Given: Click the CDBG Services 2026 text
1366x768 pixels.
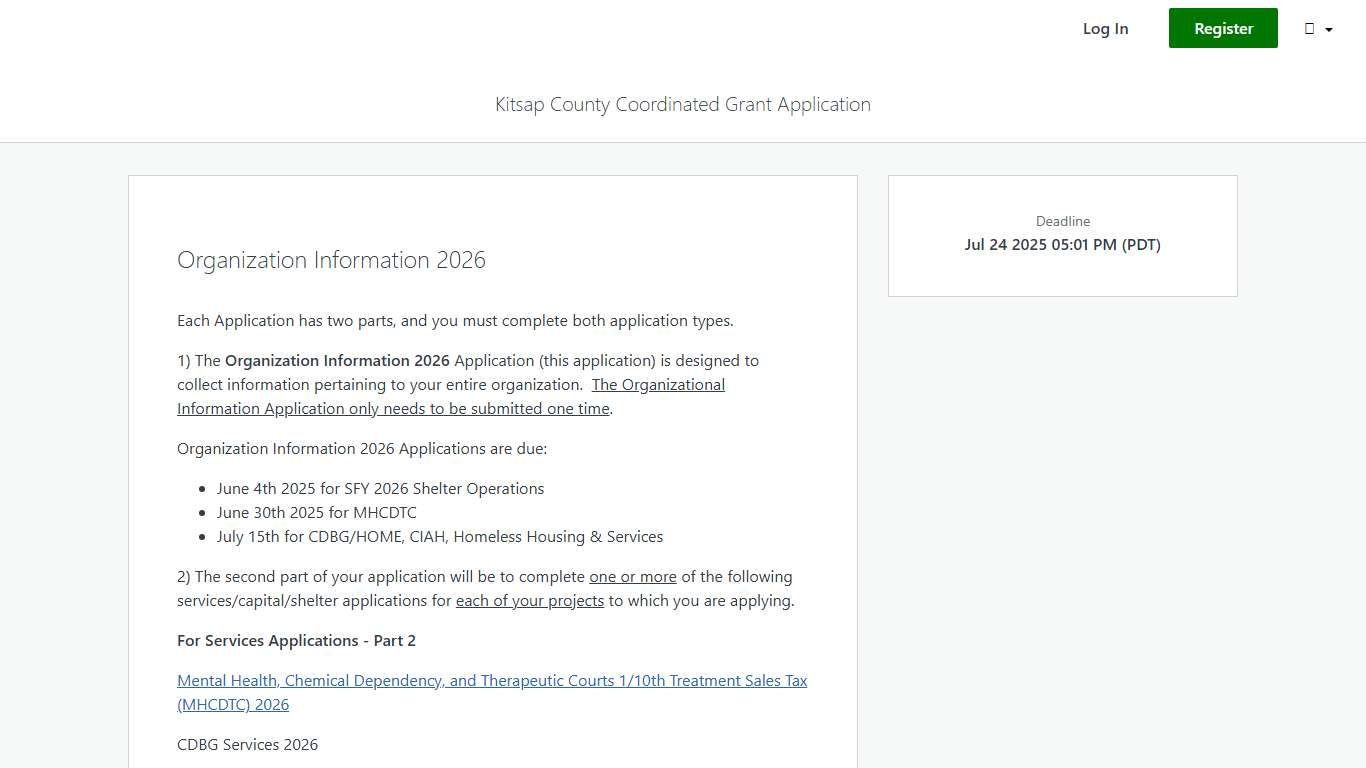Looking at the screenshot, I should (x=247, y=744).
